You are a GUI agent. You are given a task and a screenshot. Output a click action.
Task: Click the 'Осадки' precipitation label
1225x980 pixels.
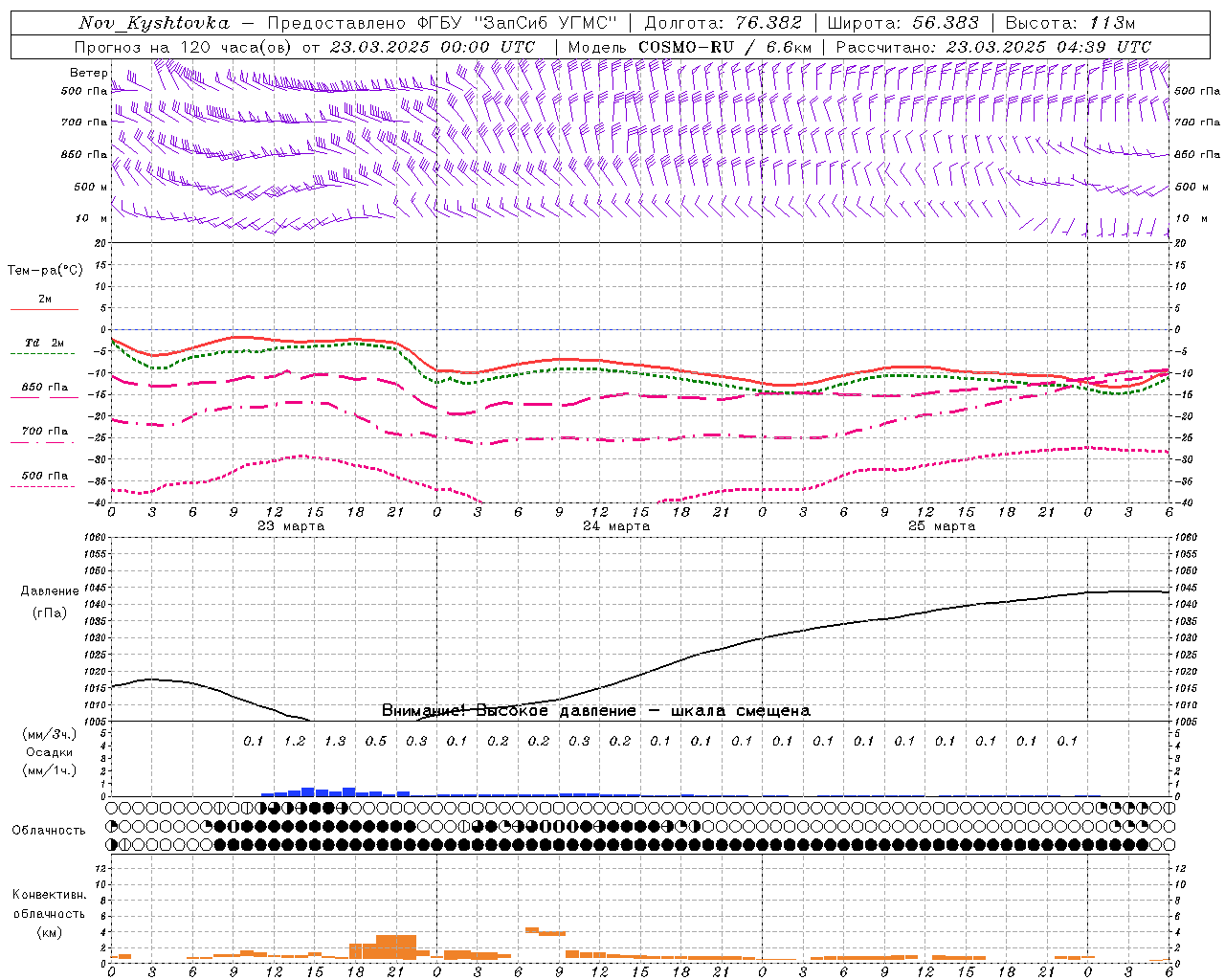pyautogui.click(x=50, y=752)
